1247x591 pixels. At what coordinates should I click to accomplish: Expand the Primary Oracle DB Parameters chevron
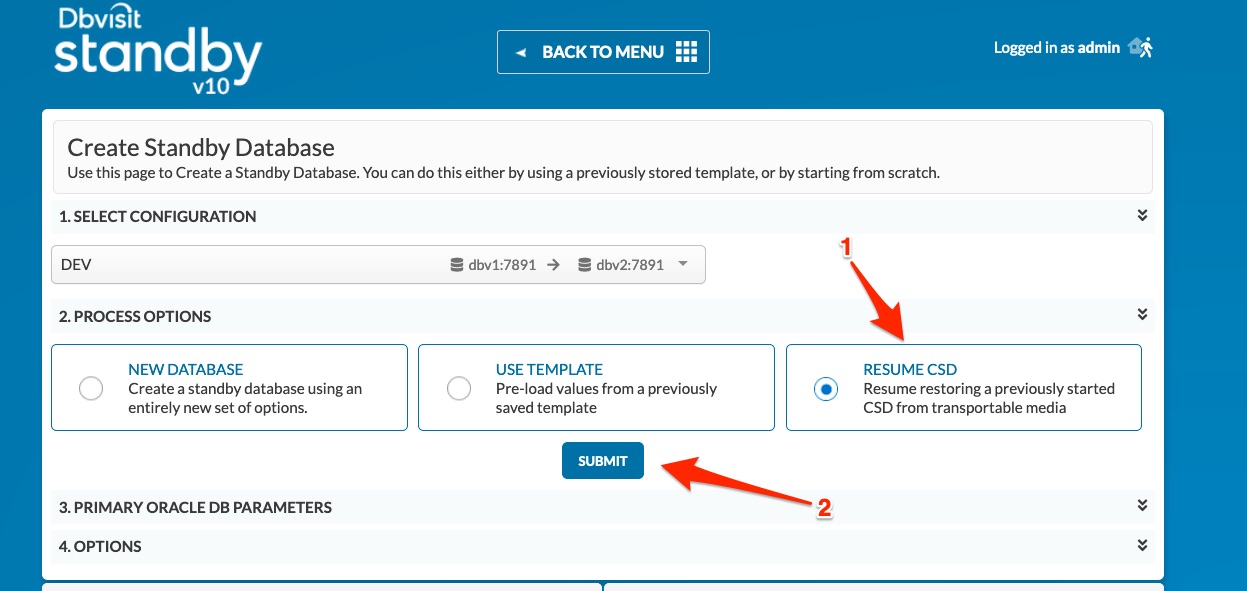coord(1142,506)
